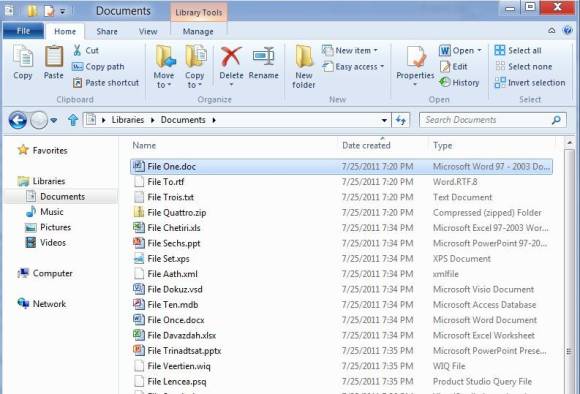Viewport: 580px width, 394px height.
Task: Click Select all
Action: [x=518, y=51]
